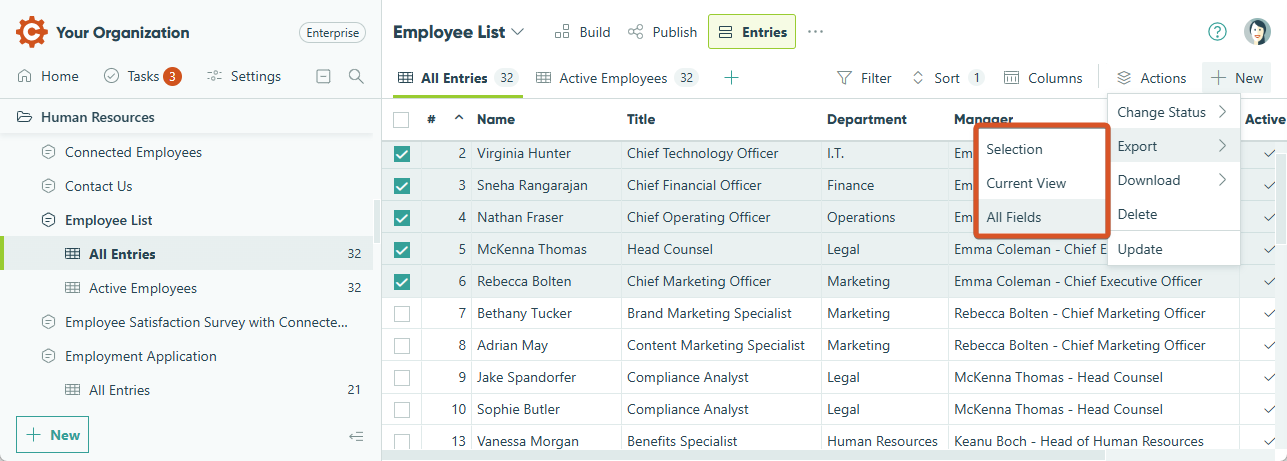
Task: Choose Update from Actions menu
Action: point(1173,249)
